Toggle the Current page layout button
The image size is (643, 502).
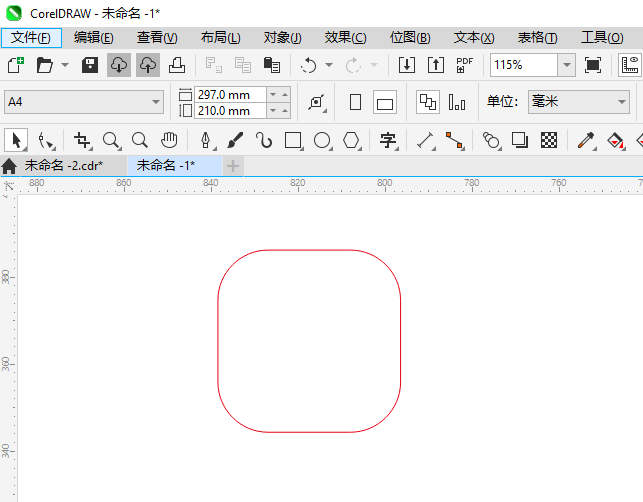[457, 102]
